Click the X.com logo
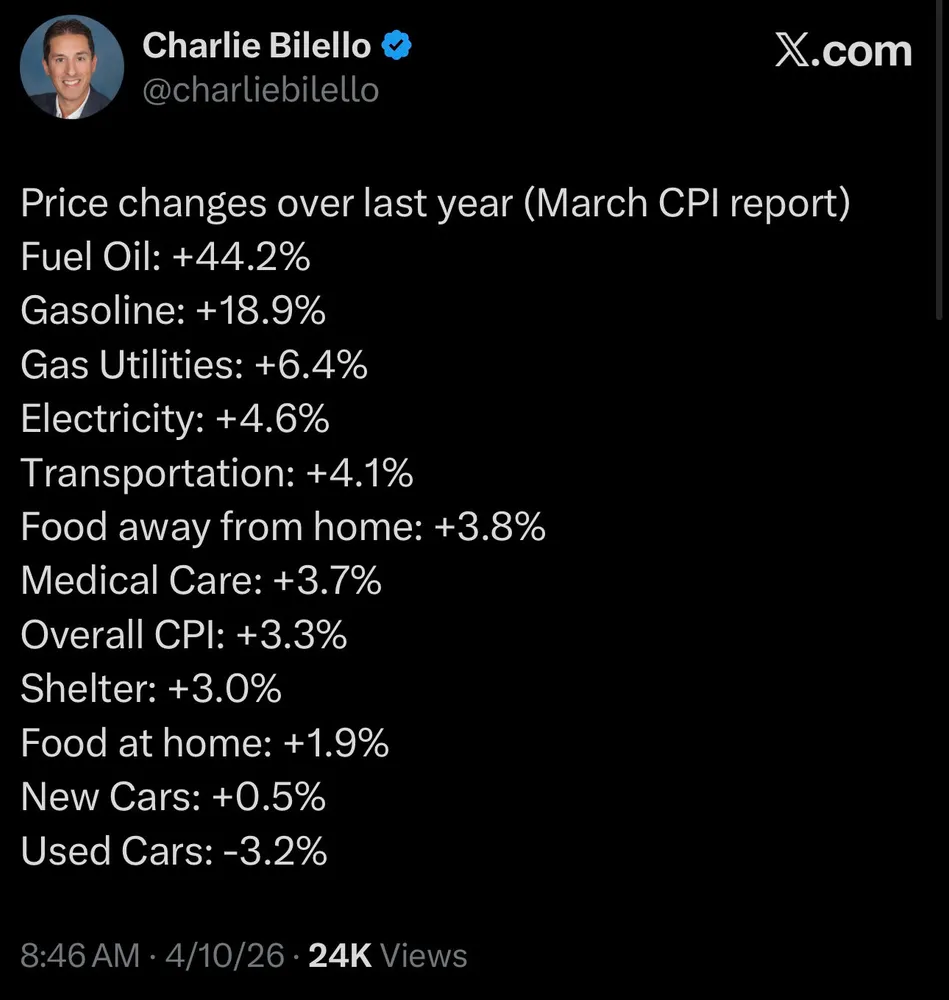 tap(842, 49)
